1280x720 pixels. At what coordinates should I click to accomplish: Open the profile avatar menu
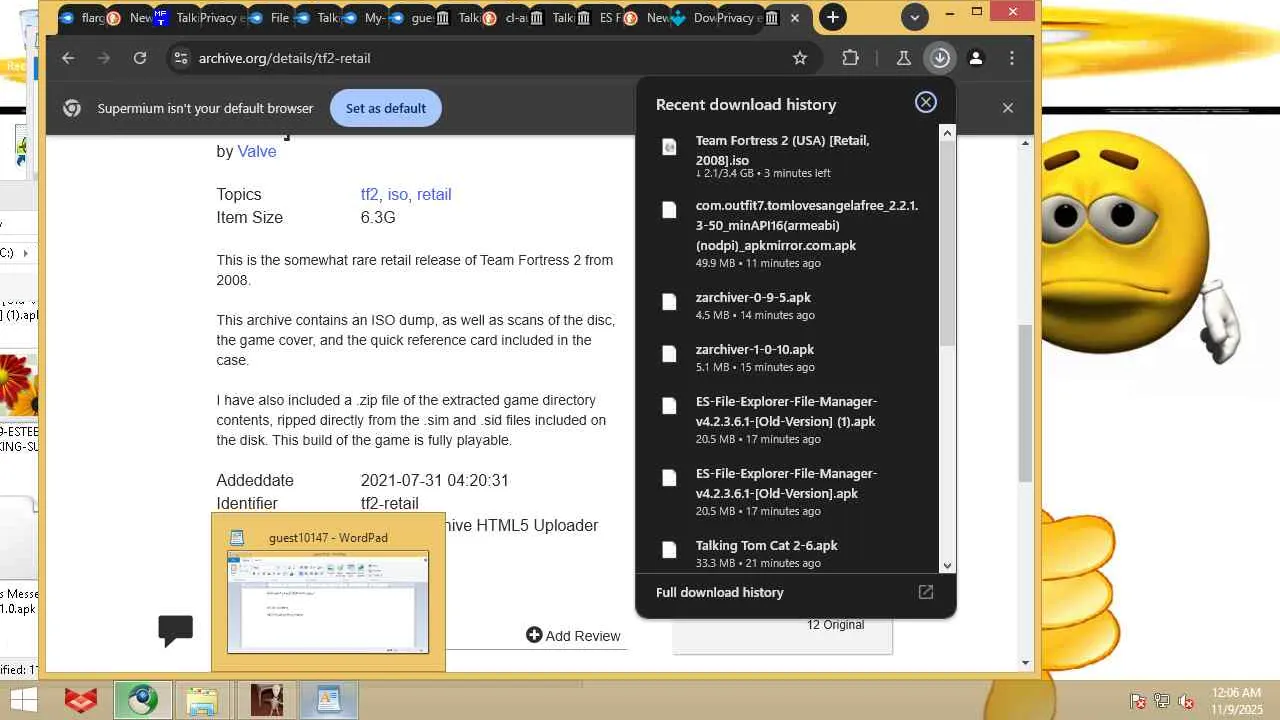976,58
